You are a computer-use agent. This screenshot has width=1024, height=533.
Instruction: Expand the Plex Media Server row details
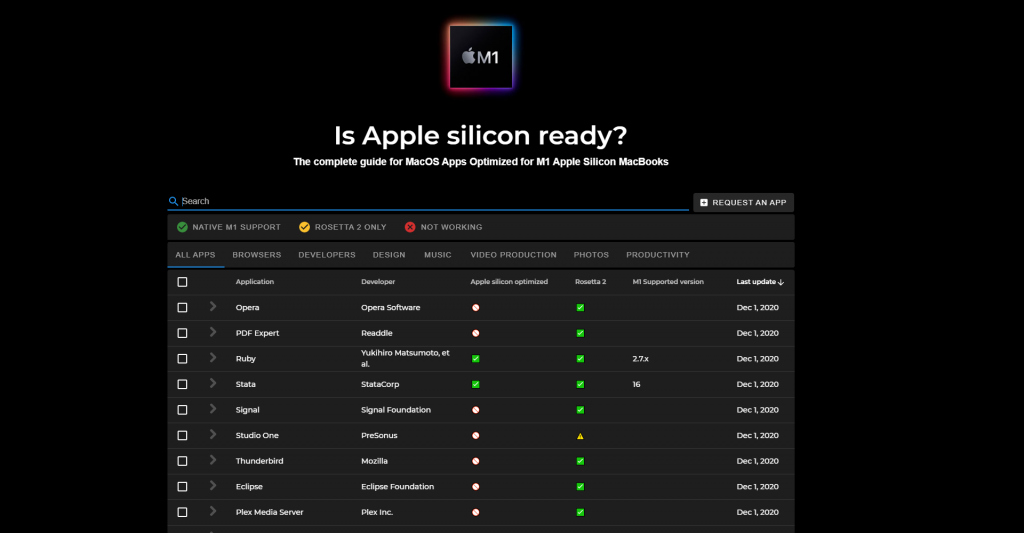(x=213, y=511)
